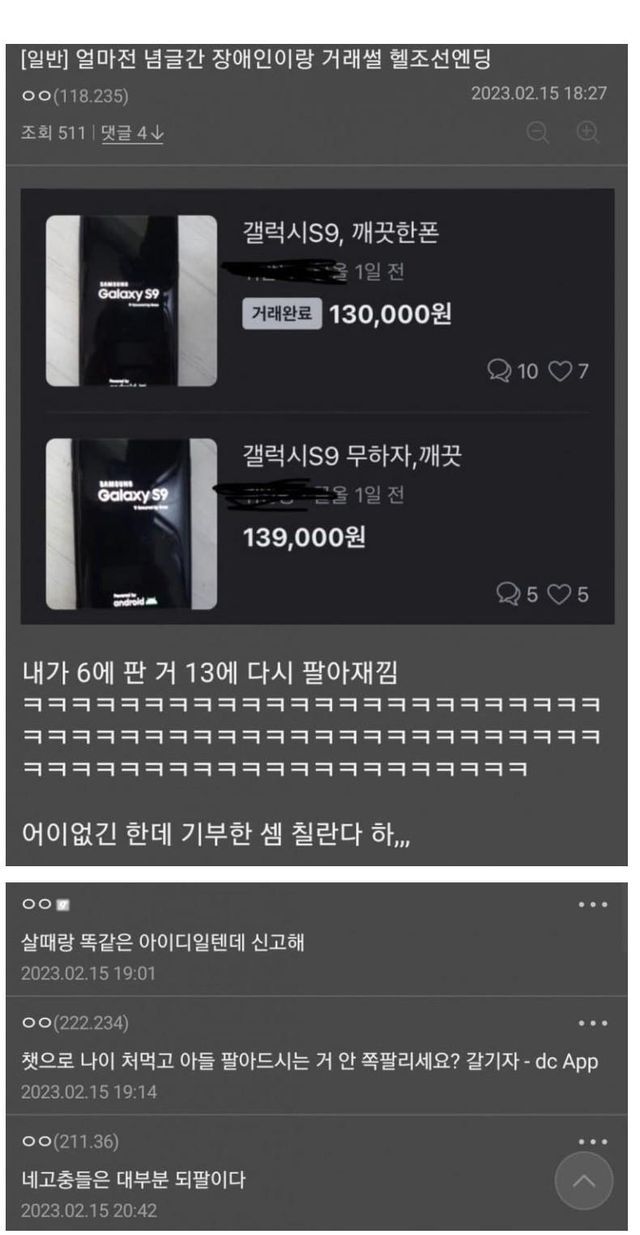Open the second Galaxy S9 listing thumbnail

click(131, 525)
